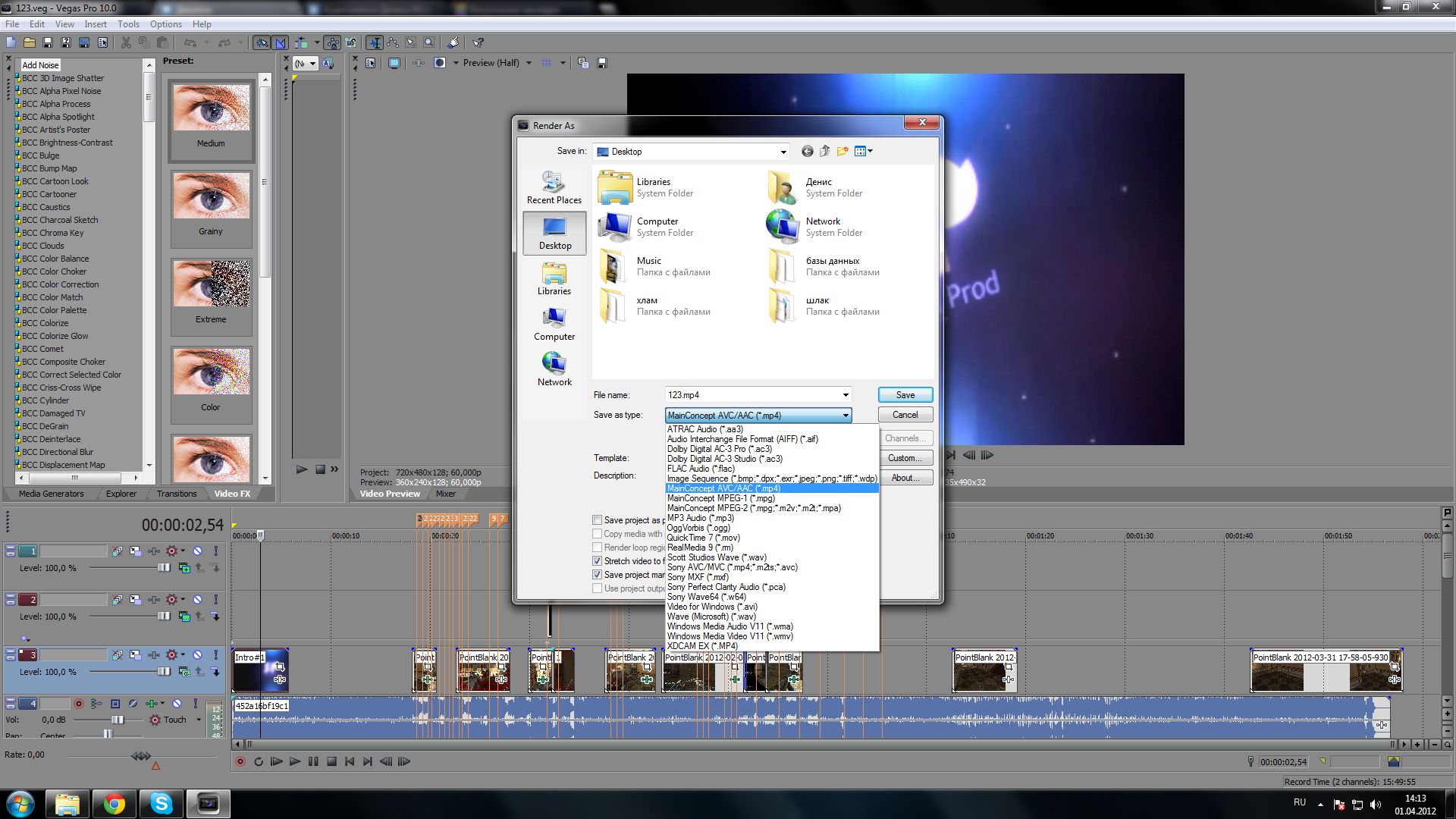Toggle the Enable Snapping toolbar icon

click(262, 43)
